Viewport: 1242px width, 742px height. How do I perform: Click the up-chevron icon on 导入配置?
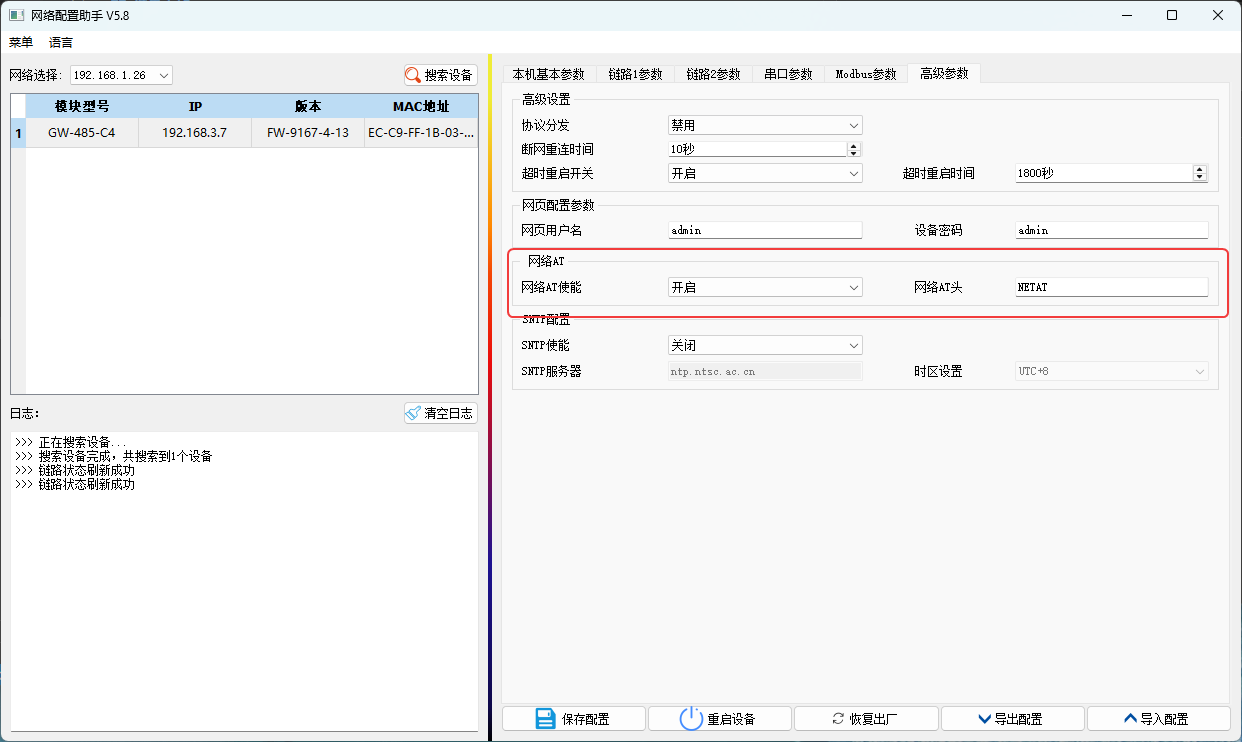[x=1130, y=718]
